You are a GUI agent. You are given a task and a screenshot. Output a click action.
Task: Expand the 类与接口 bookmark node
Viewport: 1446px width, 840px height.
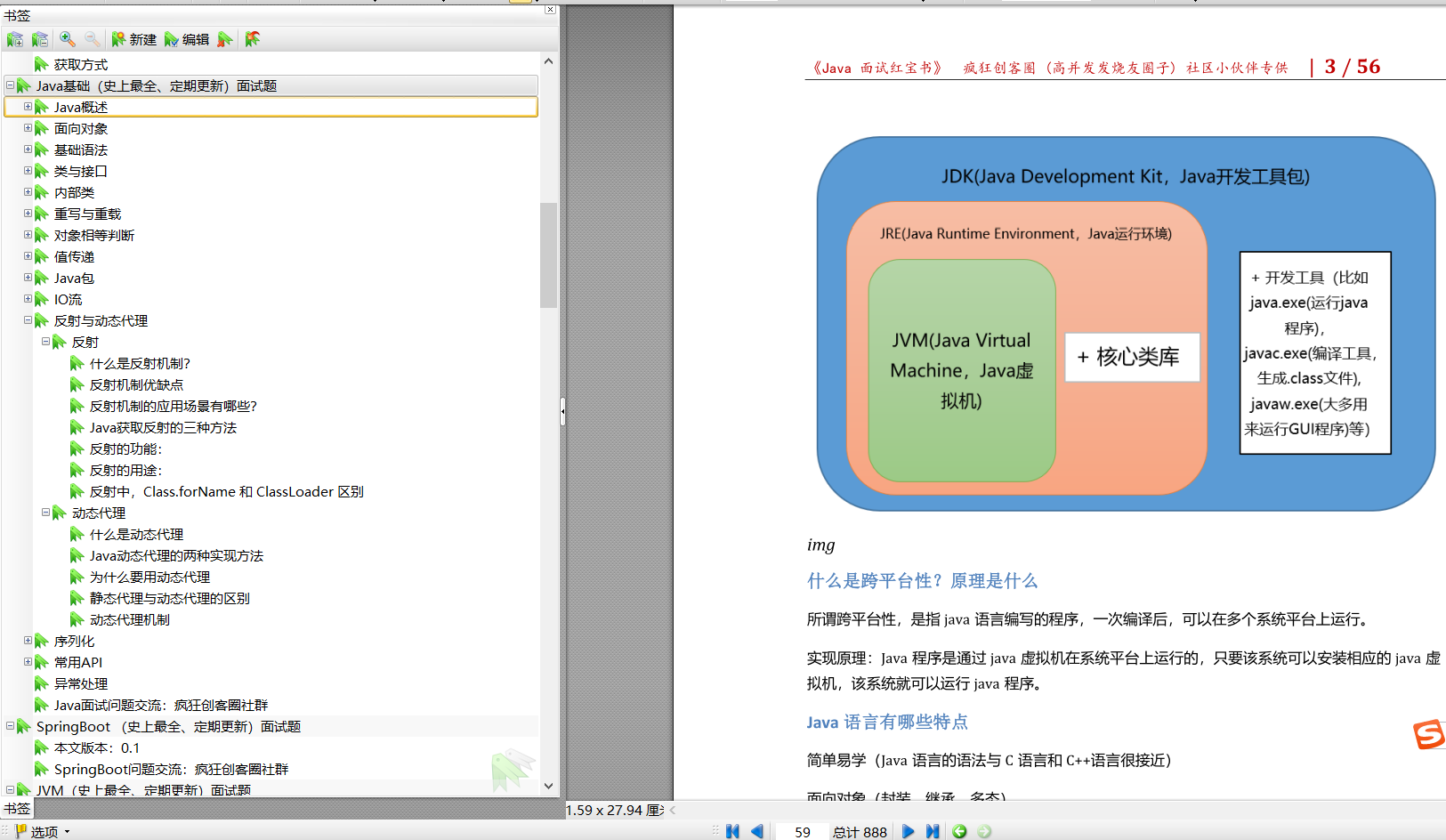click(x=28, y=171)
